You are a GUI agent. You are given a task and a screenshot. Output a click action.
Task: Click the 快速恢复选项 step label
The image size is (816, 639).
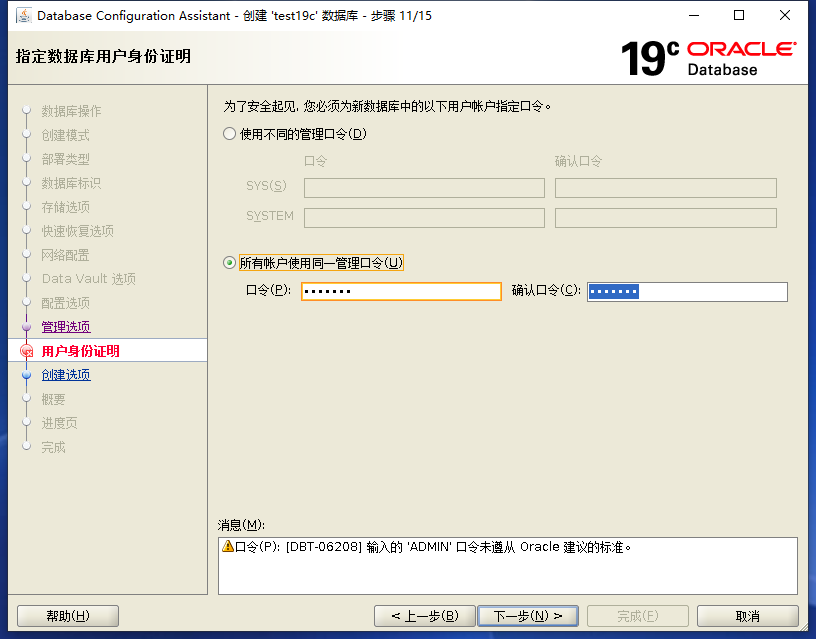[x=78, y=231]
